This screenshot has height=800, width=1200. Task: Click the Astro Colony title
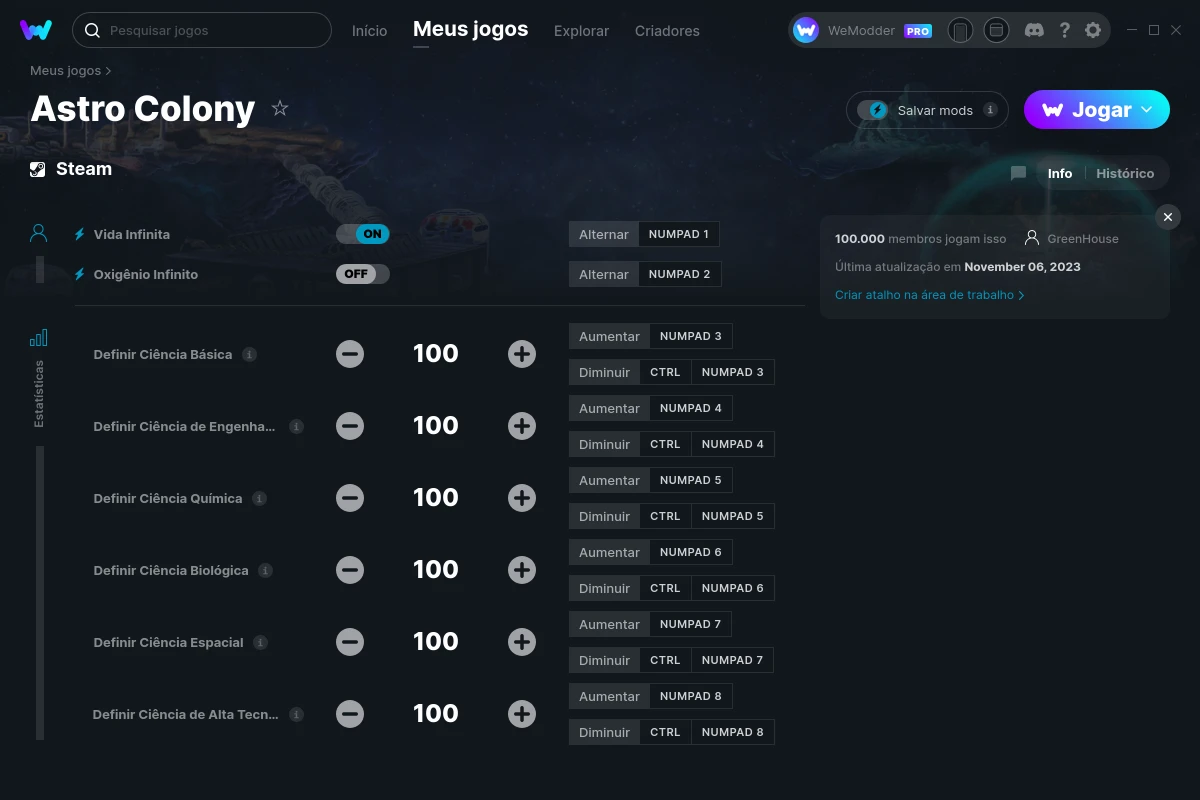143,108
